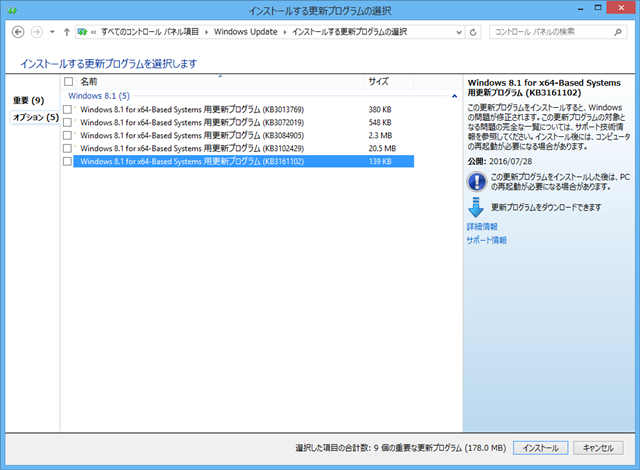Screen dimensions: 640x470
Task: Go up one level with the up arrow
Action: coord(67,32)
